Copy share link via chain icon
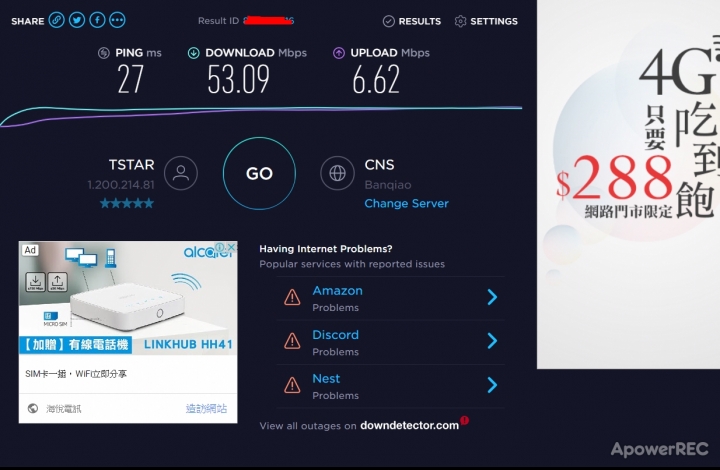Screen dimensions: 720x470 click(x=56, y=20)
